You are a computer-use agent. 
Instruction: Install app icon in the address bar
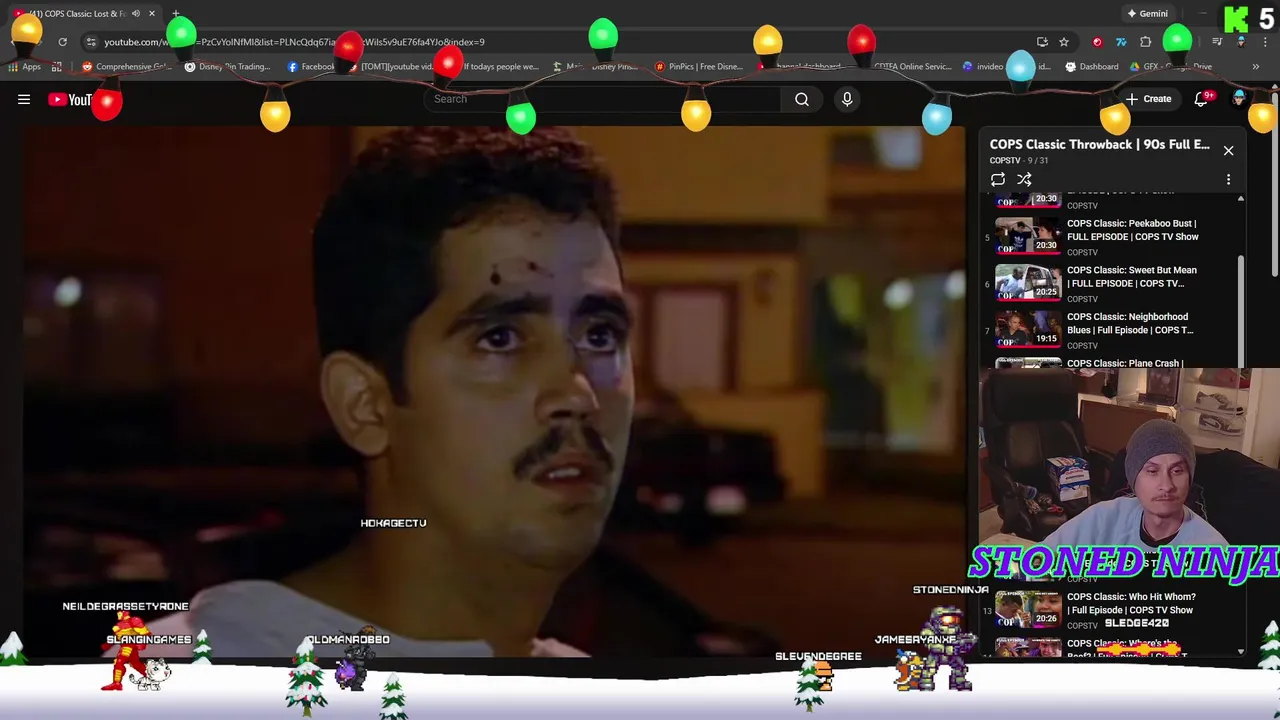[1042, 42]
